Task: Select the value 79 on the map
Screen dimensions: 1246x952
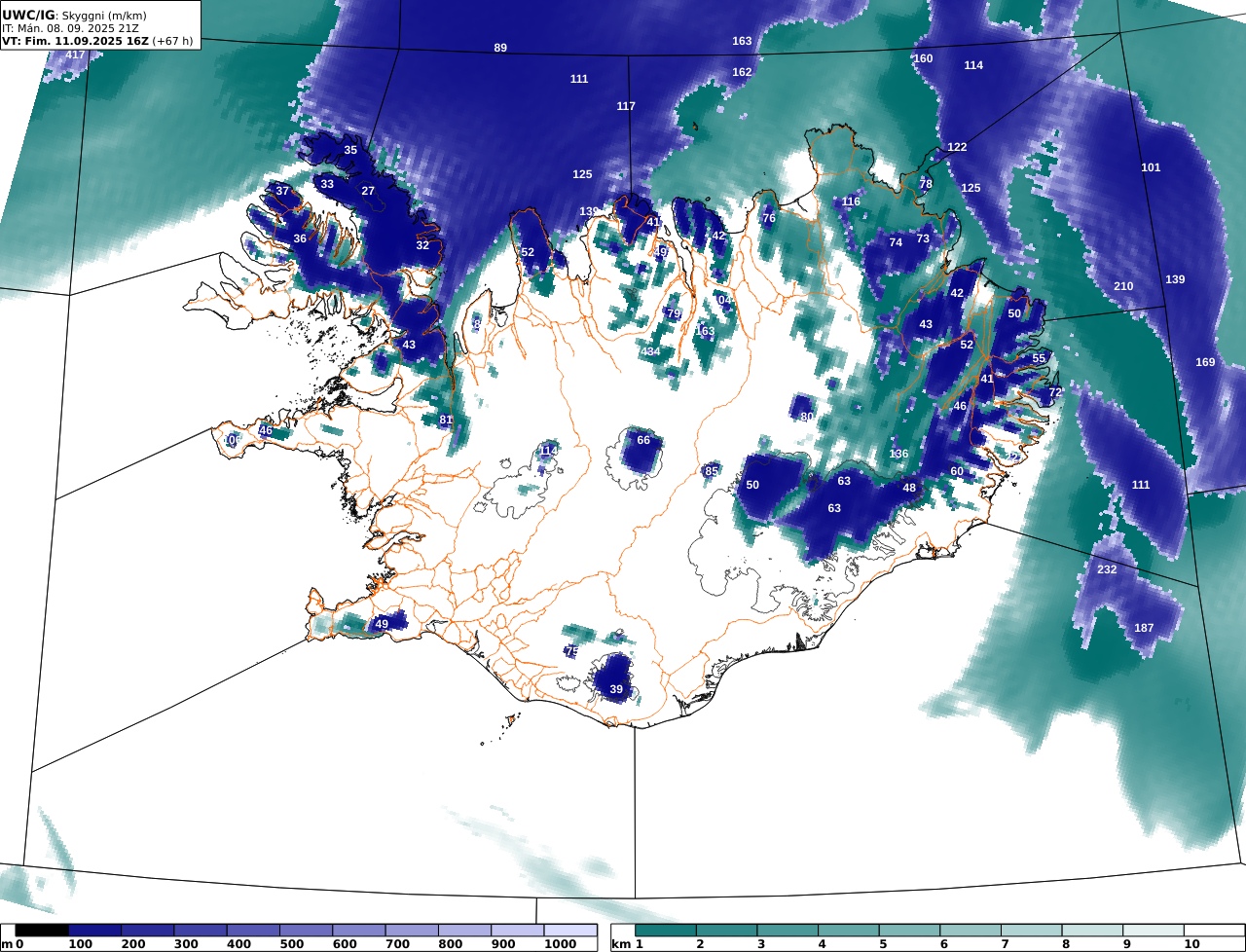Action: [x=674, y=313]
